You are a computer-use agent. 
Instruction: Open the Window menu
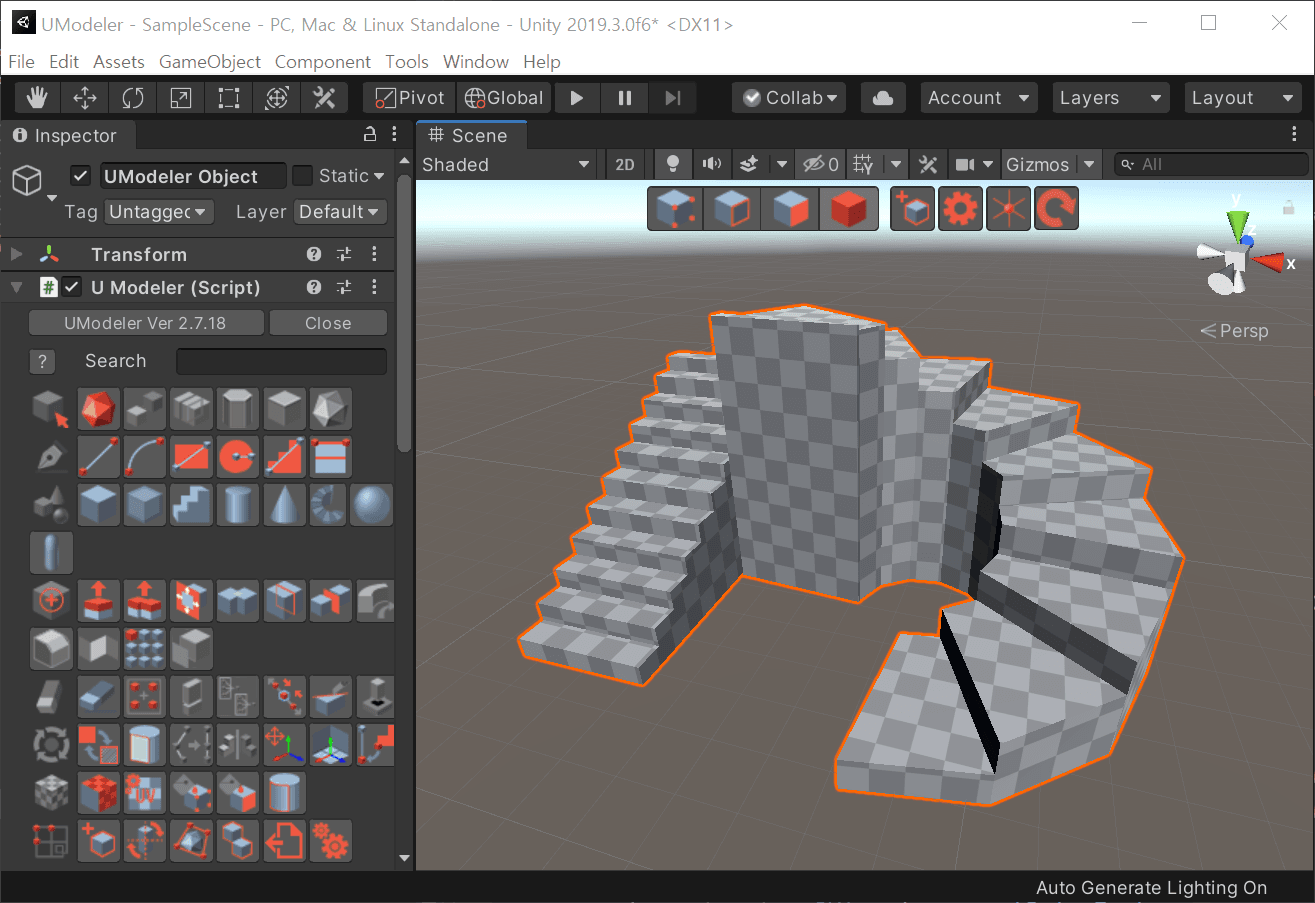pyautogui.click(x=476, y=62)
